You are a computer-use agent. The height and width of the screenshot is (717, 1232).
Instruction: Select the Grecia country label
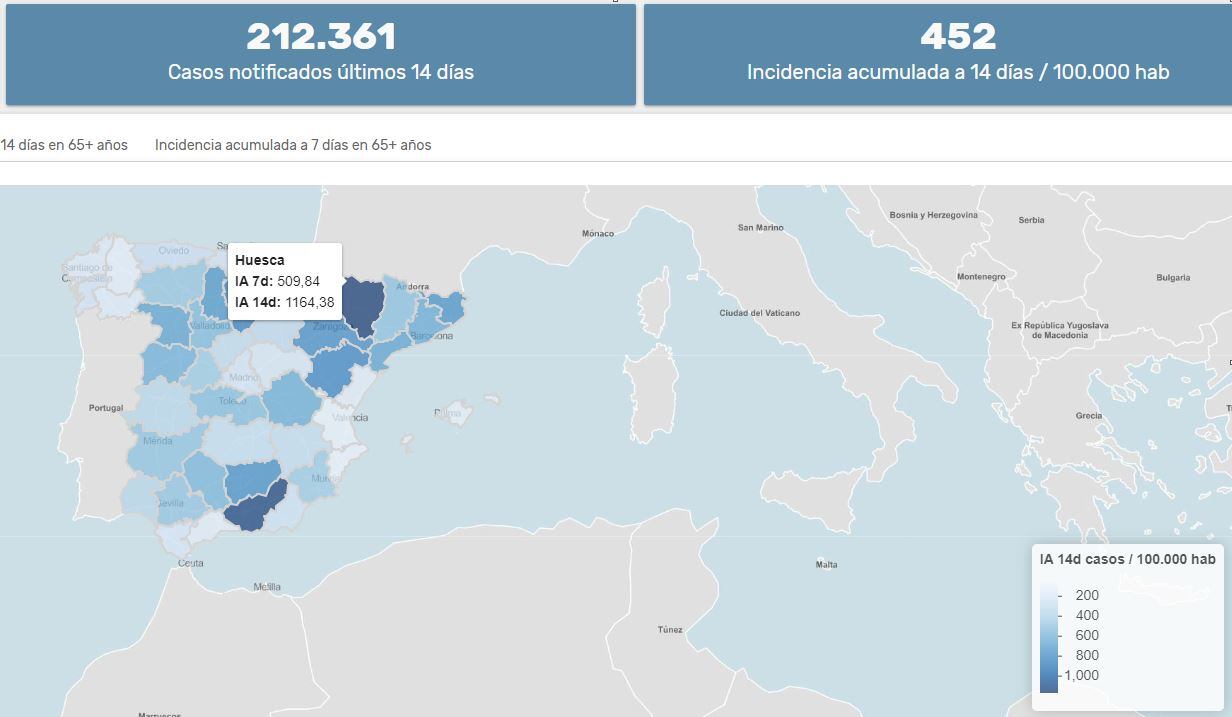[1088, 416]
